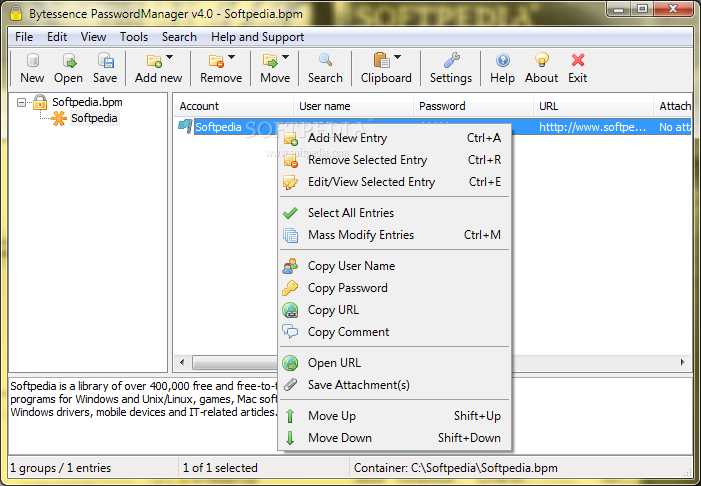
Task: Select Move Down menu entry
Action: 394,438
